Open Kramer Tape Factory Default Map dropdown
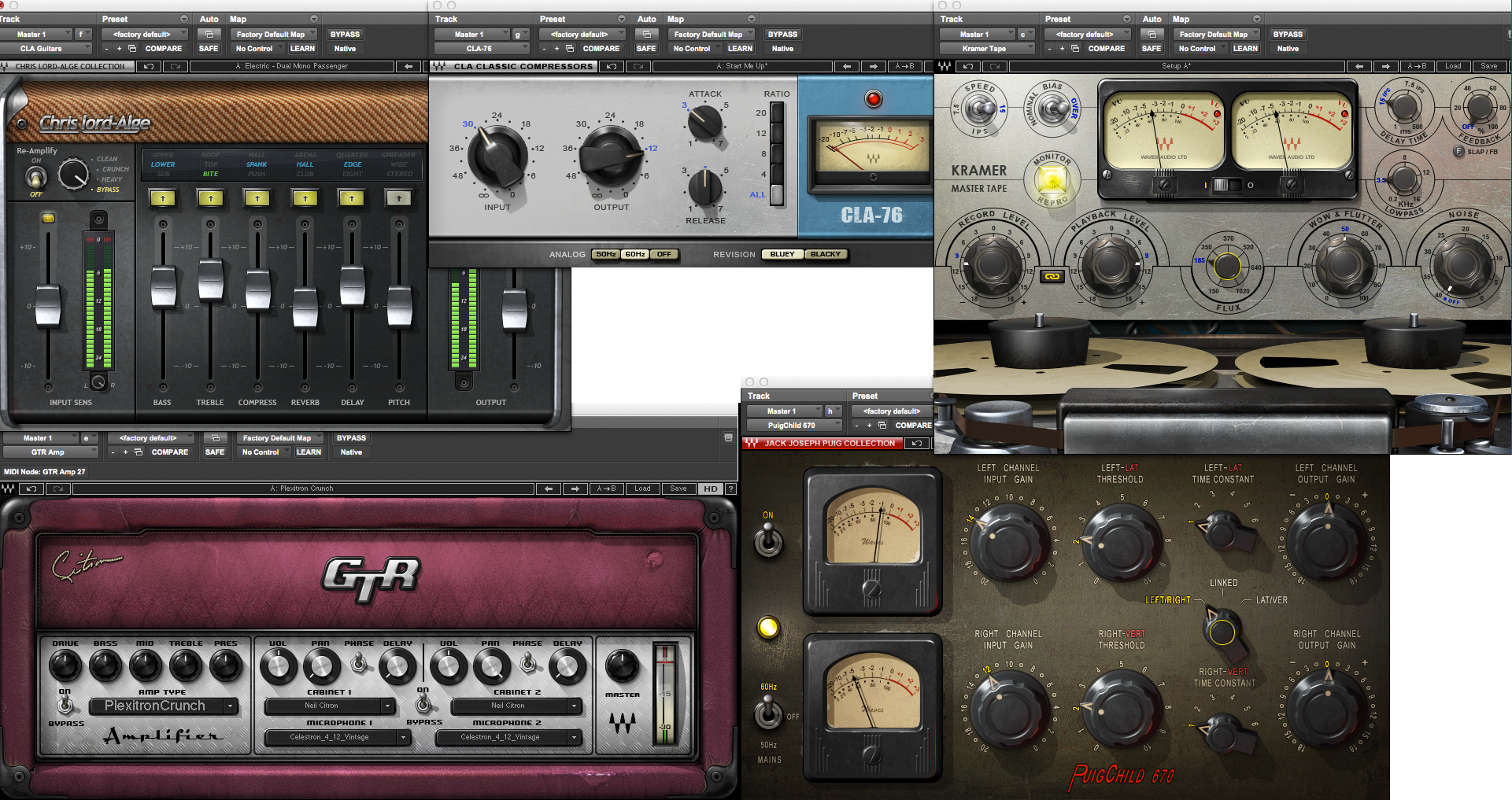Viewport: 1512px width, 800px height. click(x=1218, y=34)
